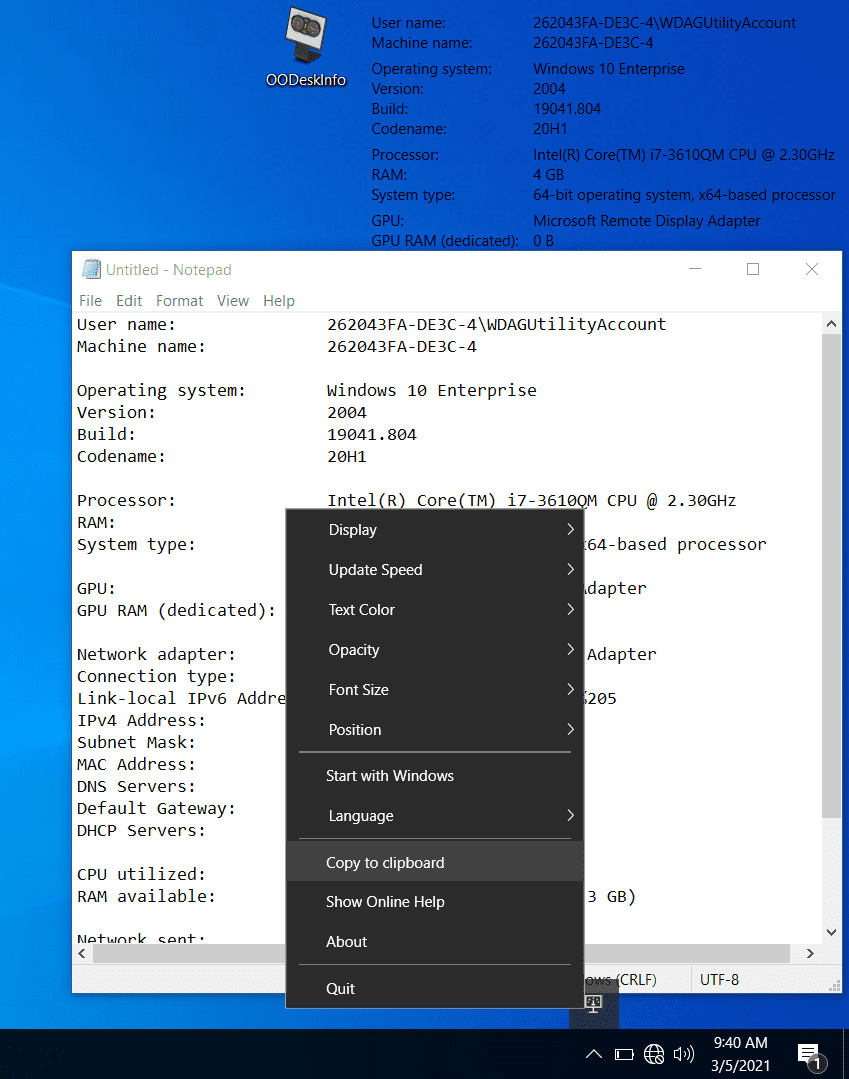The width and height of the screenshot is (849, 1079).
Task: Click Notepad vertical scrollbar up arrow
Action: [831, 323]
